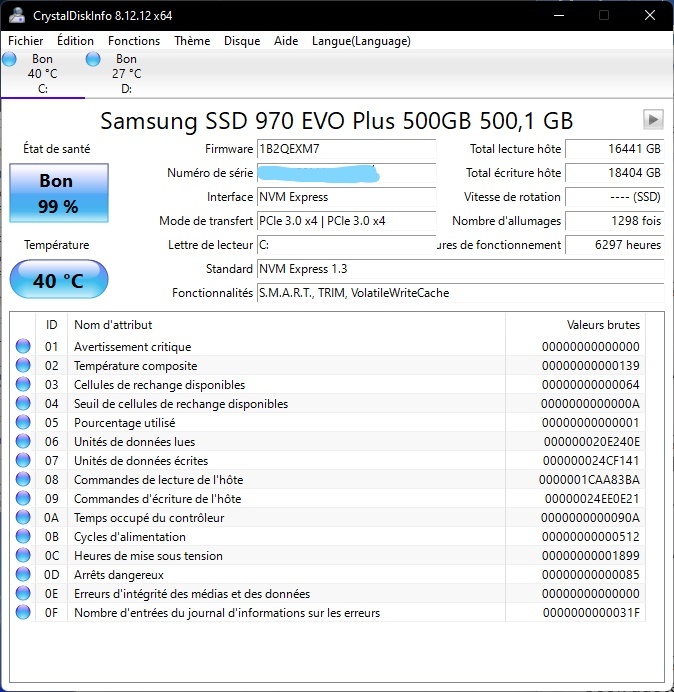Image resolution: width=674 pixels, height=692 pixels.
Task: Click the Total écriture hôte value 18404 GB
Action: 614,173
